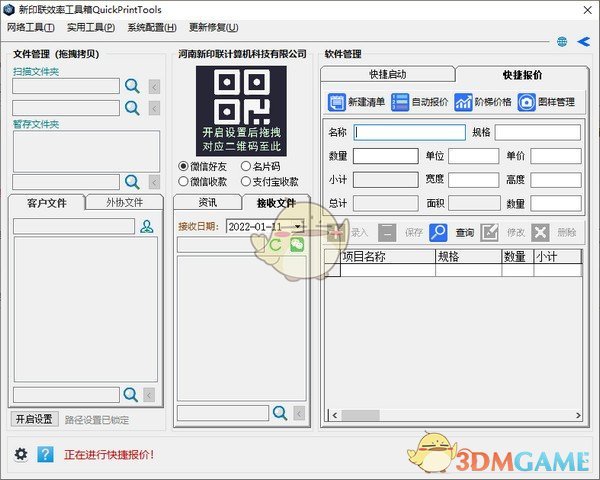Image resolution: width=600 pixels, height=480 pixels.
Task: Click search icon below 暂存文件夹 box
Action: click(x=132, y=182)
